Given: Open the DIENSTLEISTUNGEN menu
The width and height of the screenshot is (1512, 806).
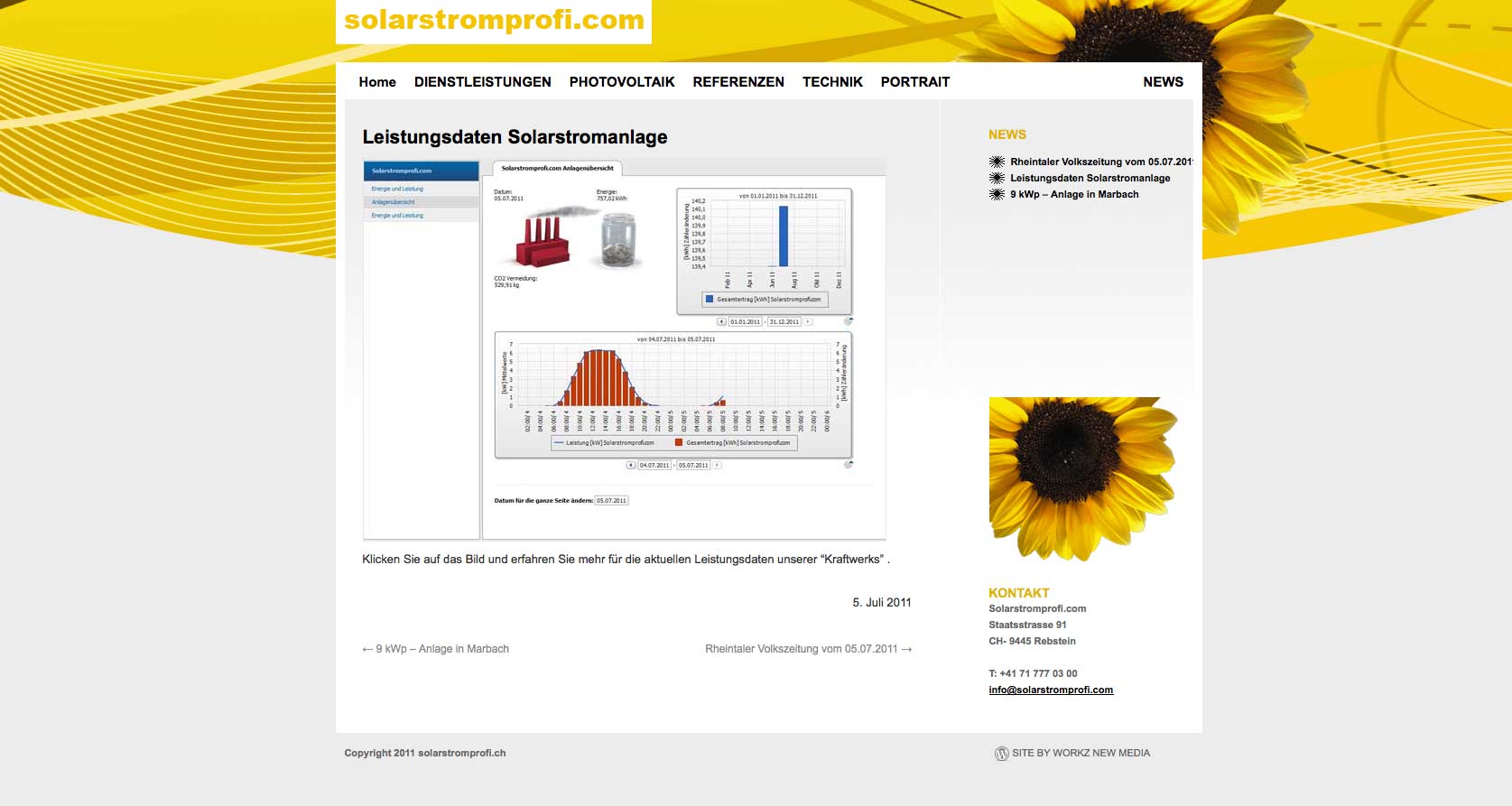Looking at the screenshot, I should click(483, 82).
